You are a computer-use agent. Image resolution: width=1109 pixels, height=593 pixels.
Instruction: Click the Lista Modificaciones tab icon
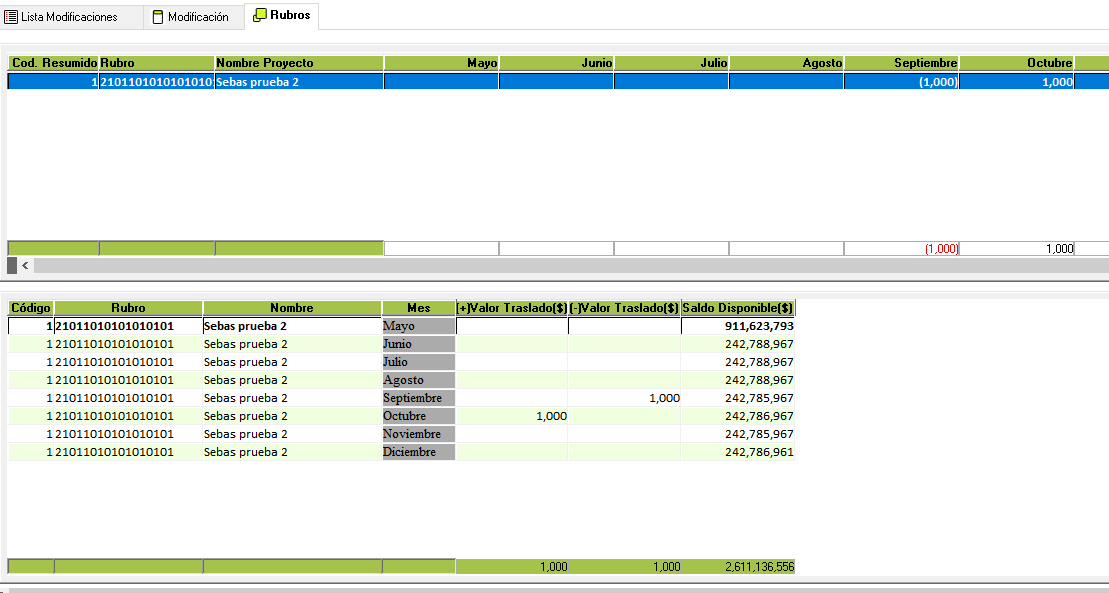tap(11, 17)
